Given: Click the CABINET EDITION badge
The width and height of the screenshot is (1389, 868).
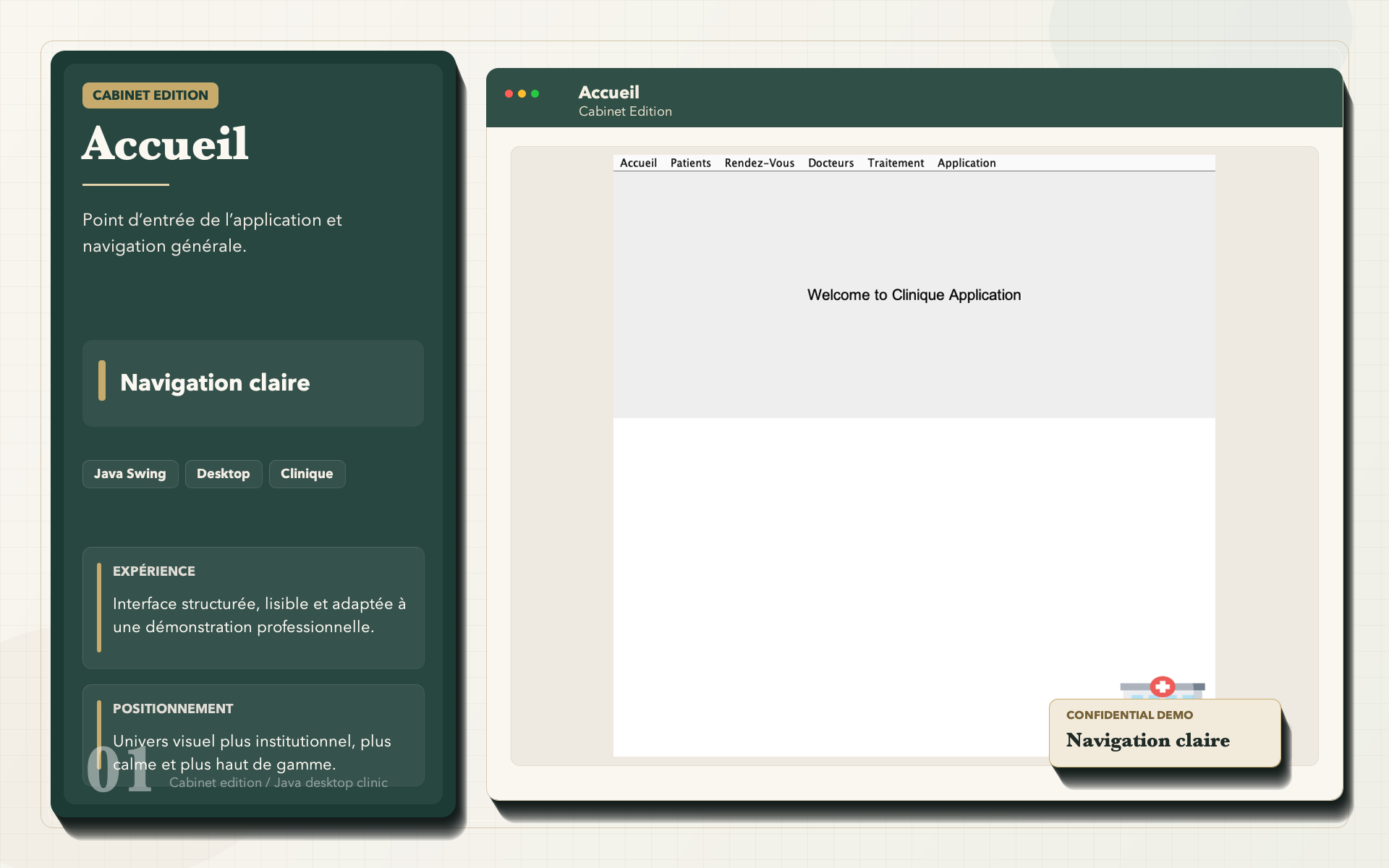Looking at the screenshot, I should pyautogui.click(x=150, y=95).
